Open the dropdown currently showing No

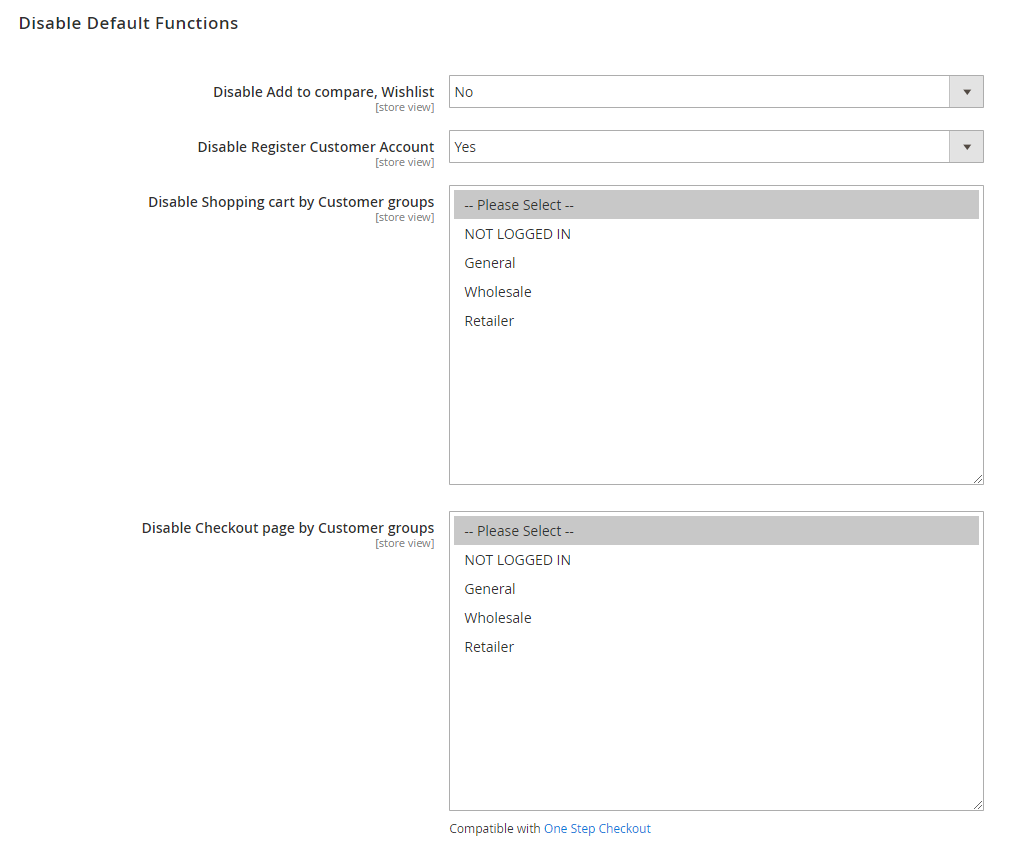tap(700, 92)
